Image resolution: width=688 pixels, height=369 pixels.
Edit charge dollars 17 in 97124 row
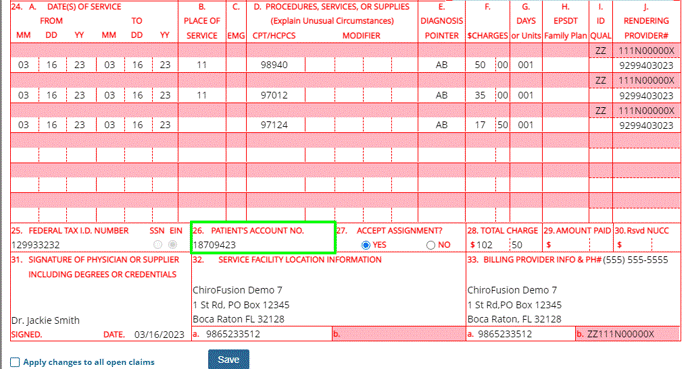[480, 125]
